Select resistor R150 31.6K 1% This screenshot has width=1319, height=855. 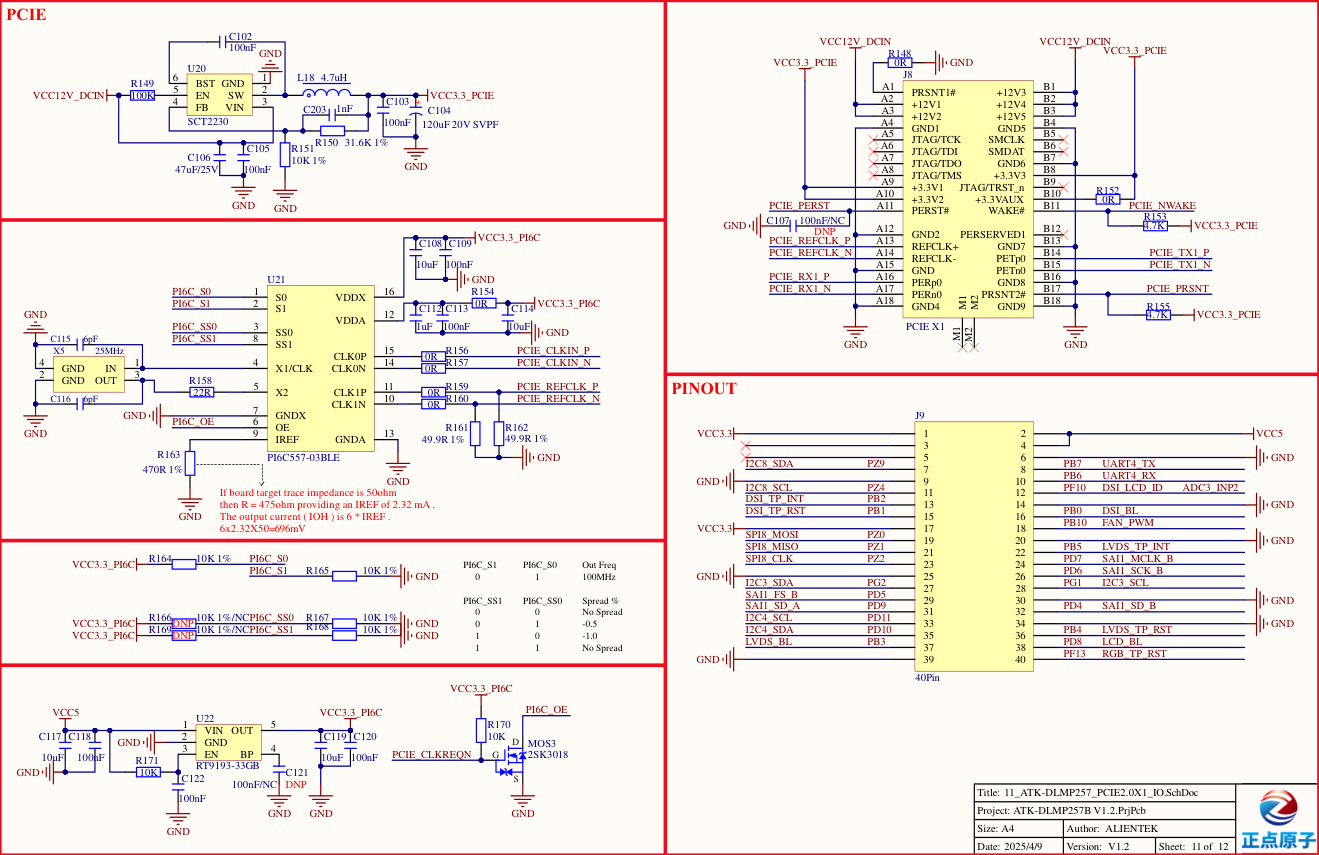point(332,131)
